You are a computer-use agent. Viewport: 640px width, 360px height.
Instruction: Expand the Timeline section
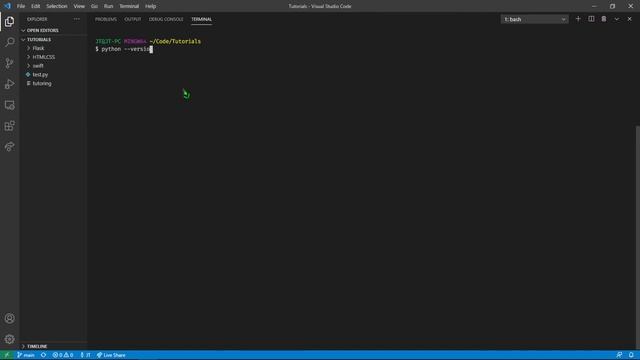[x=53, y=346]
